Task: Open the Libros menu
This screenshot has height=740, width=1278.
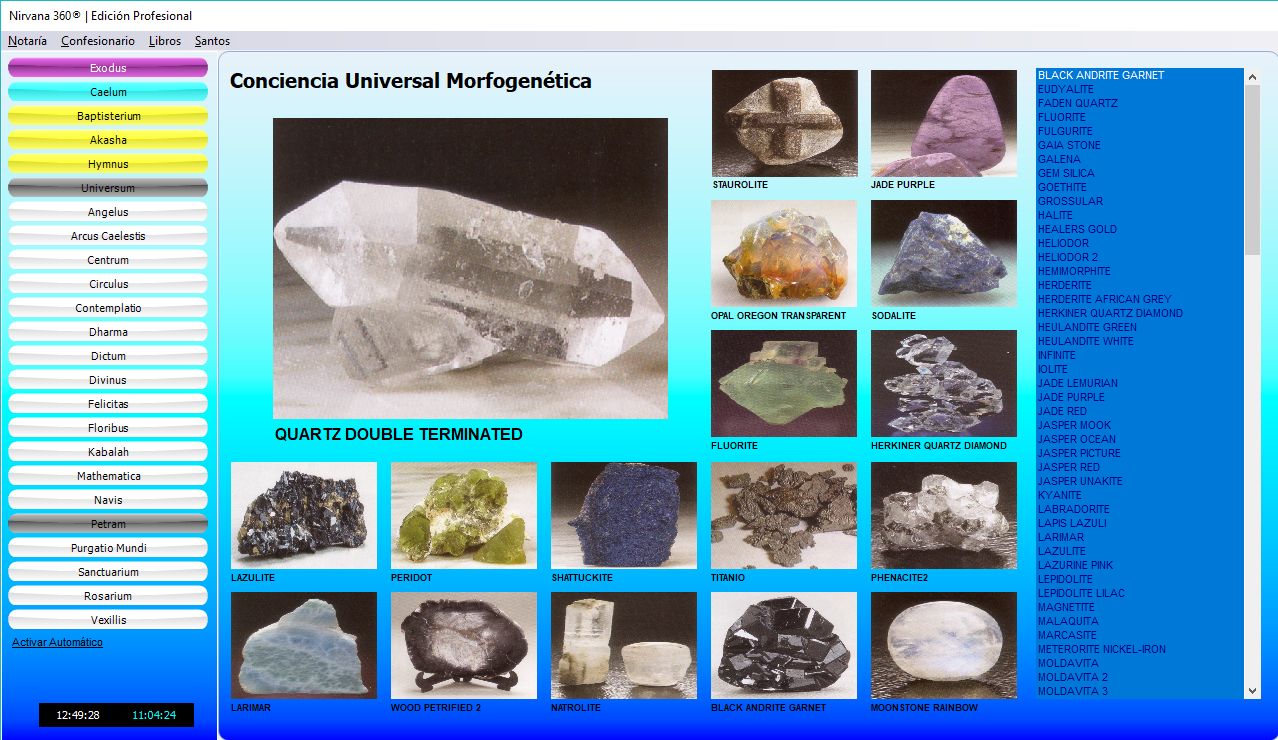Action: tap(165, 41)
